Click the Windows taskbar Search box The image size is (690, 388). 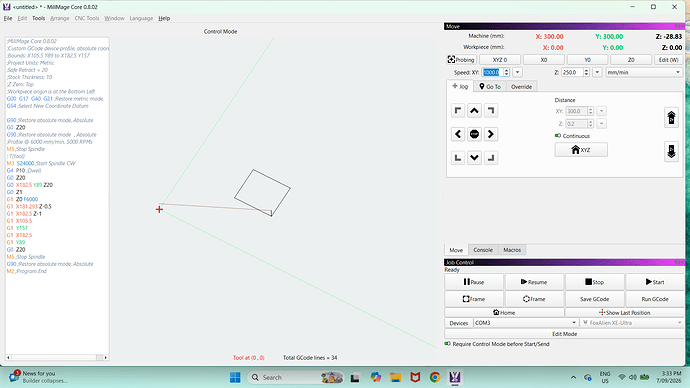tap(295, 377)
